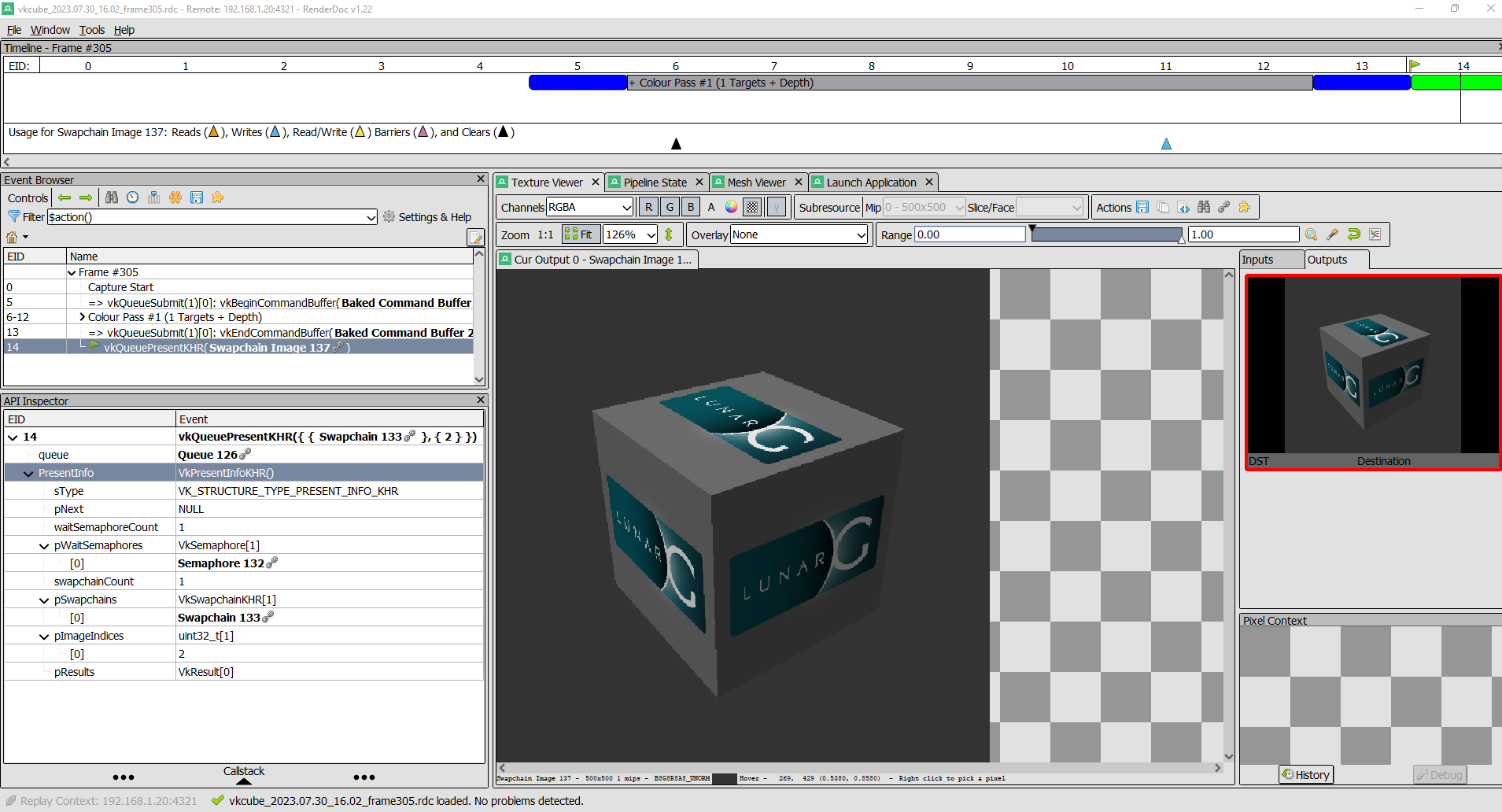
Task: Click Actions binoculars texture list icon
Action: coord(1204,207)
